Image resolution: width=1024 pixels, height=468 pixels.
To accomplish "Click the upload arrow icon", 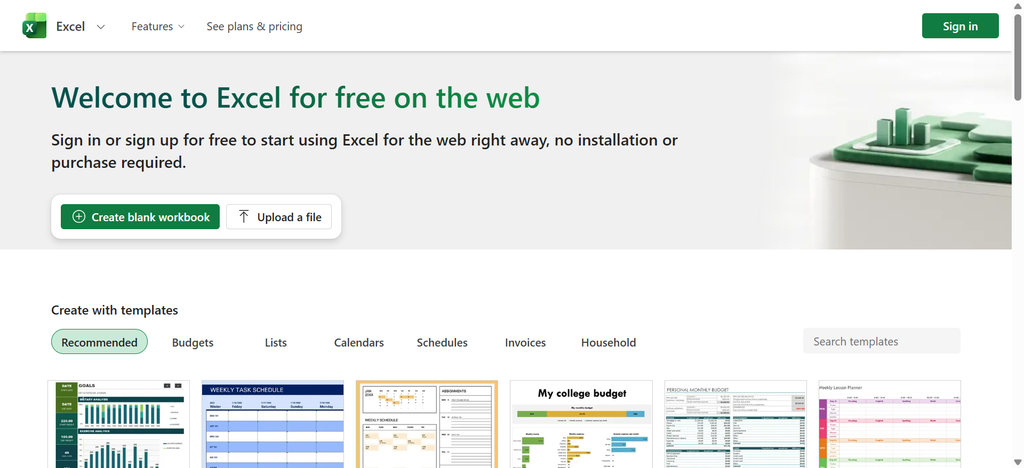I will click(244, 217).
